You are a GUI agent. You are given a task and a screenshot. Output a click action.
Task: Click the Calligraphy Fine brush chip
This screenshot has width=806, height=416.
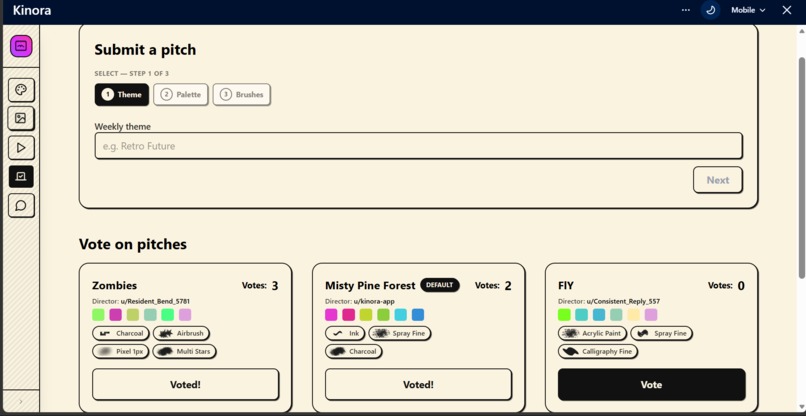[x=598, y=352]
